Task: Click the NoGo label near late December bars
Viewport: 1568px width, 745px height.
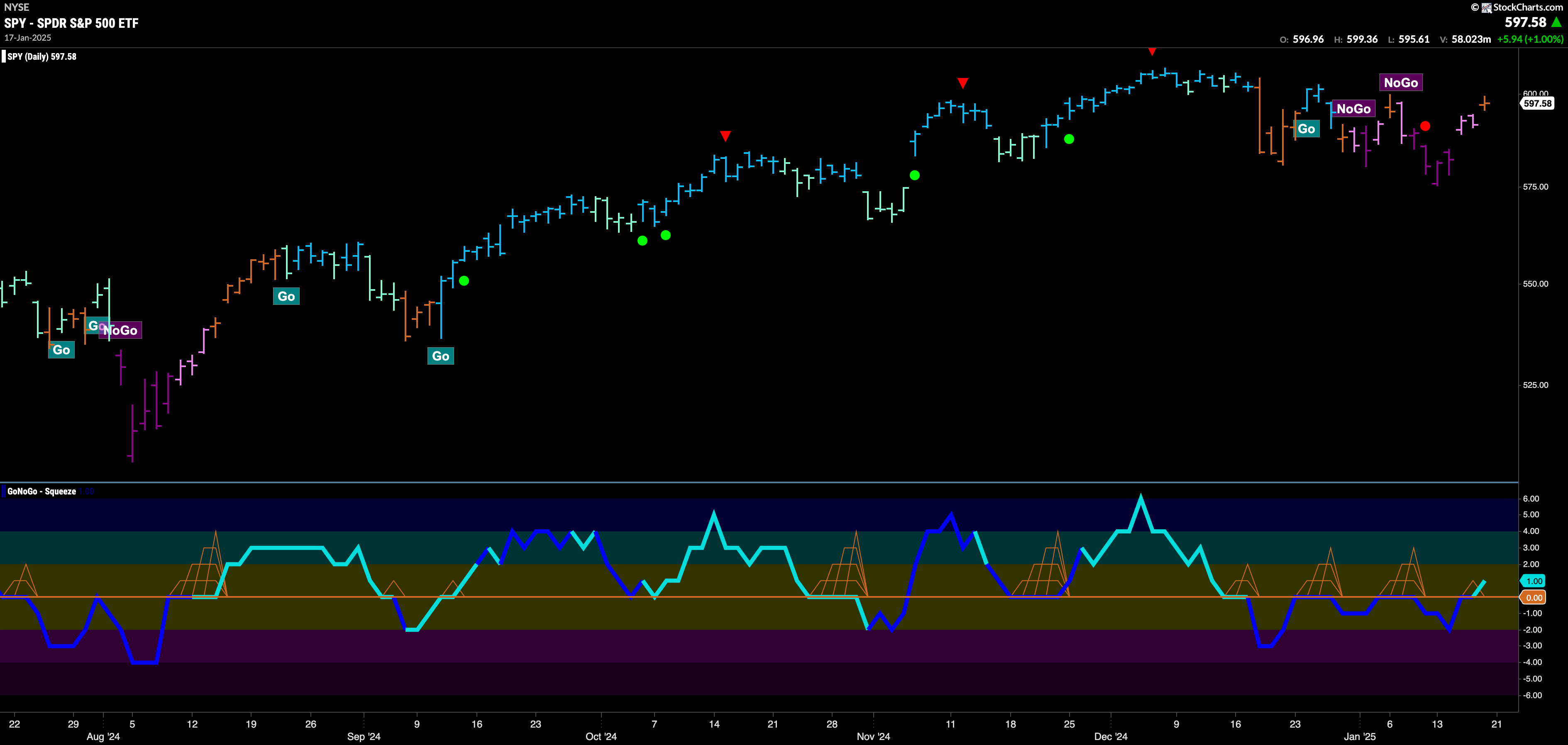Action: coord(1353,109)
